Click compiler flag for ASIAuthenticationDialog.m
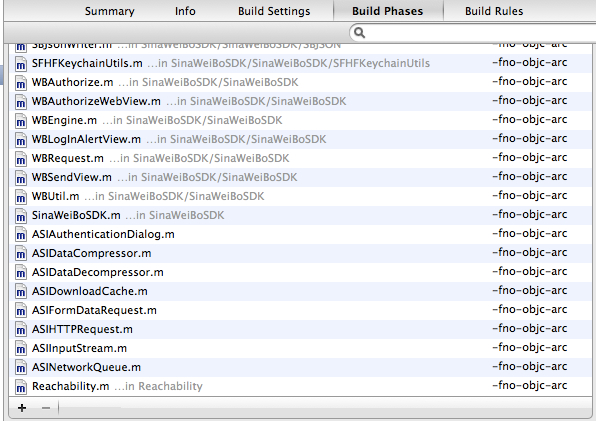 point(529,234)
